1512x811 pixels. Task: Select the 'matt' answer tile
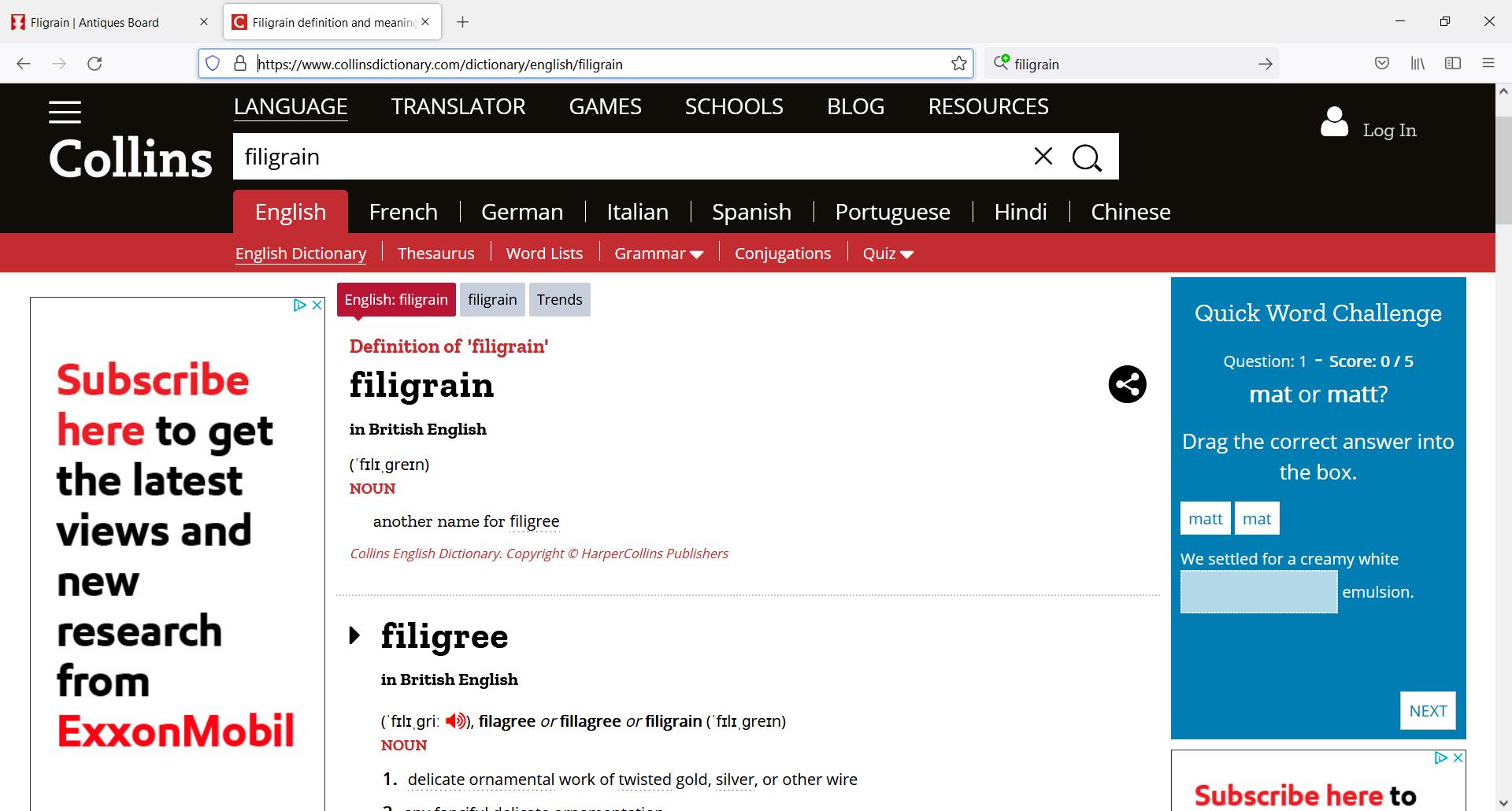pyautogui.click(x=1205, y=519)
